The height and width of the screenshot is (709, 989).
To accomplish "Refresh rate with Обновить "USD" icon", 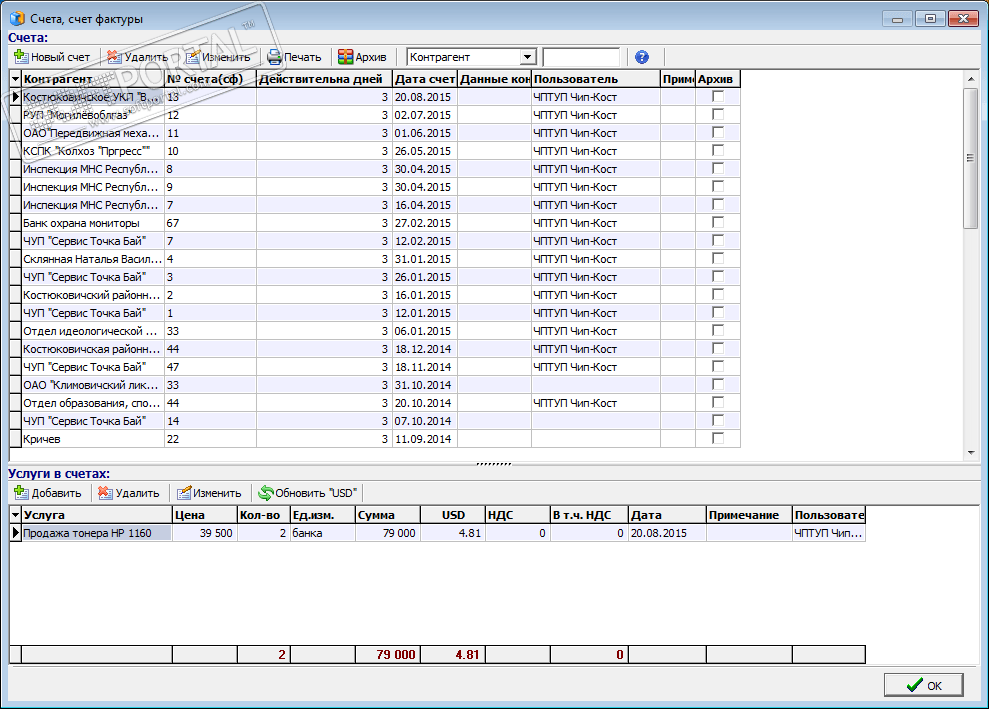I will [266, 493].
